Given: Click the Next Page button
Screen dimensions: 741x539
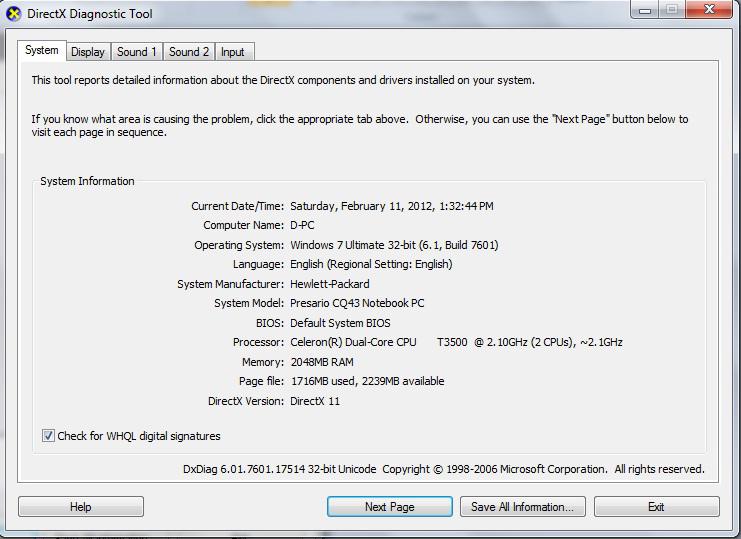Looking at the screenshot, I should coord(389,507).
